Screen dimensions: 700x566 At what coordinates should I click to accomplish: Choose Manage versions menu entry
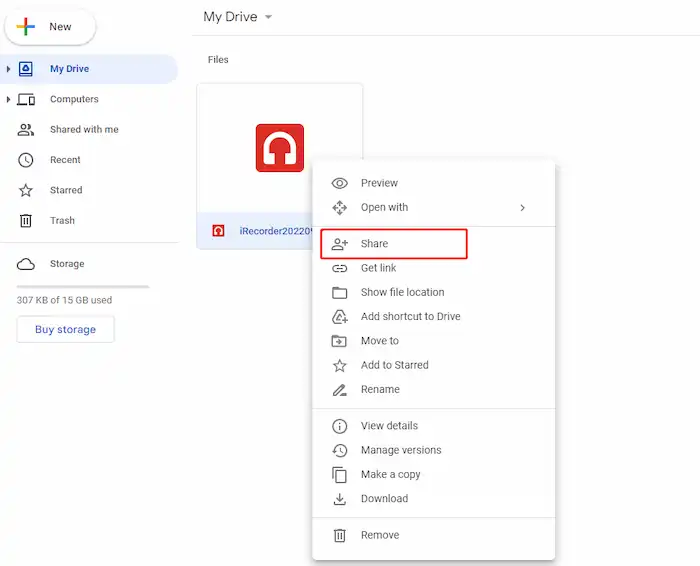click(401, 450)
